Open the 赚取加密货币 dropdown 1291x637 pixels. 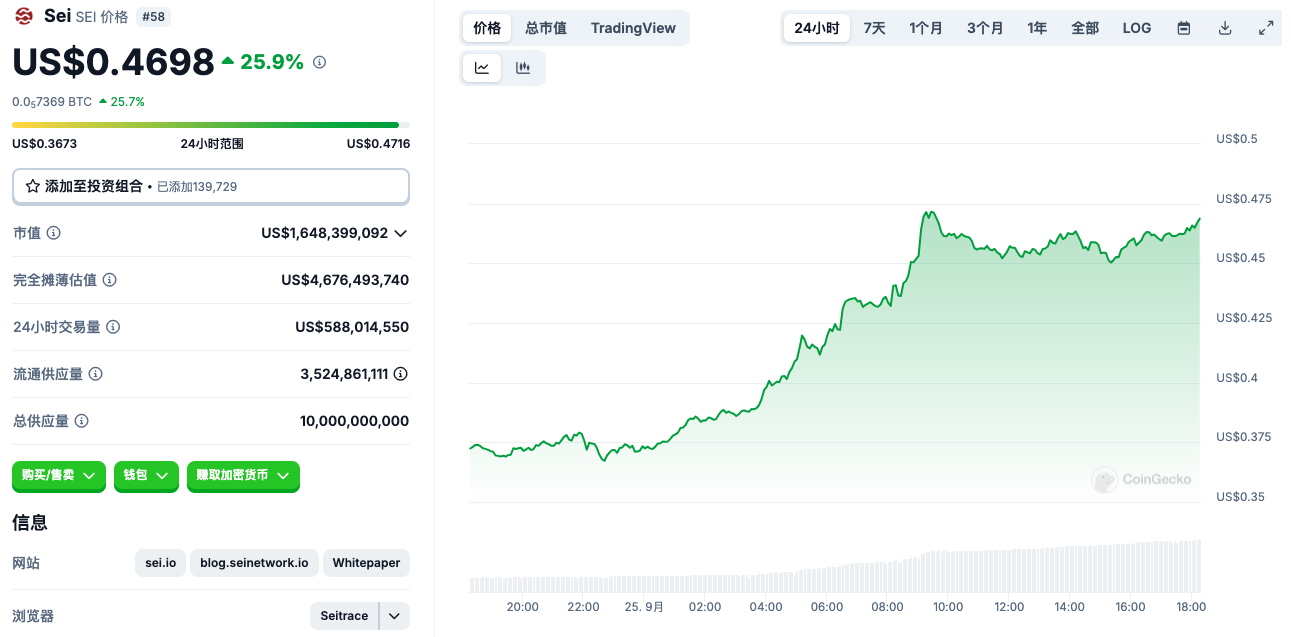[243, 476]
